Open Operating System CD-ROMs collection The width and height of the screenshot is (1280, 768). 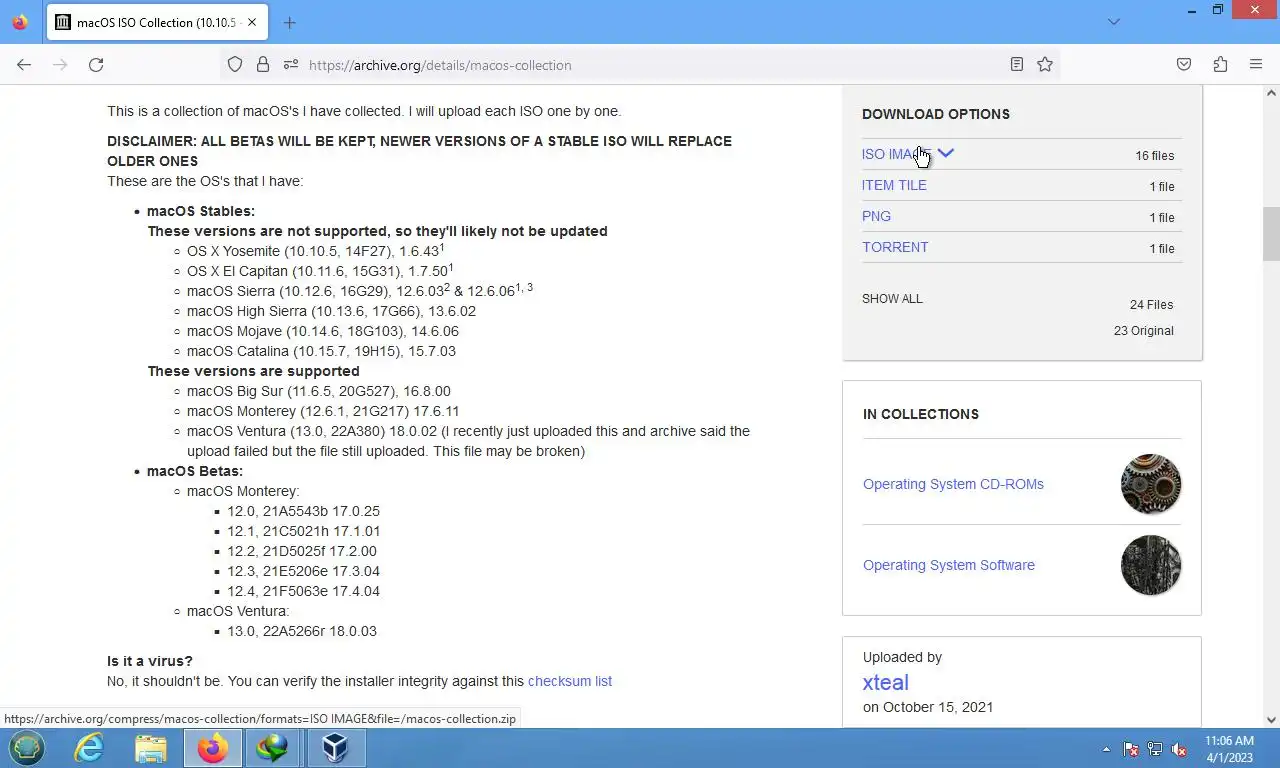pyautogui.click(x=953, y=484)
